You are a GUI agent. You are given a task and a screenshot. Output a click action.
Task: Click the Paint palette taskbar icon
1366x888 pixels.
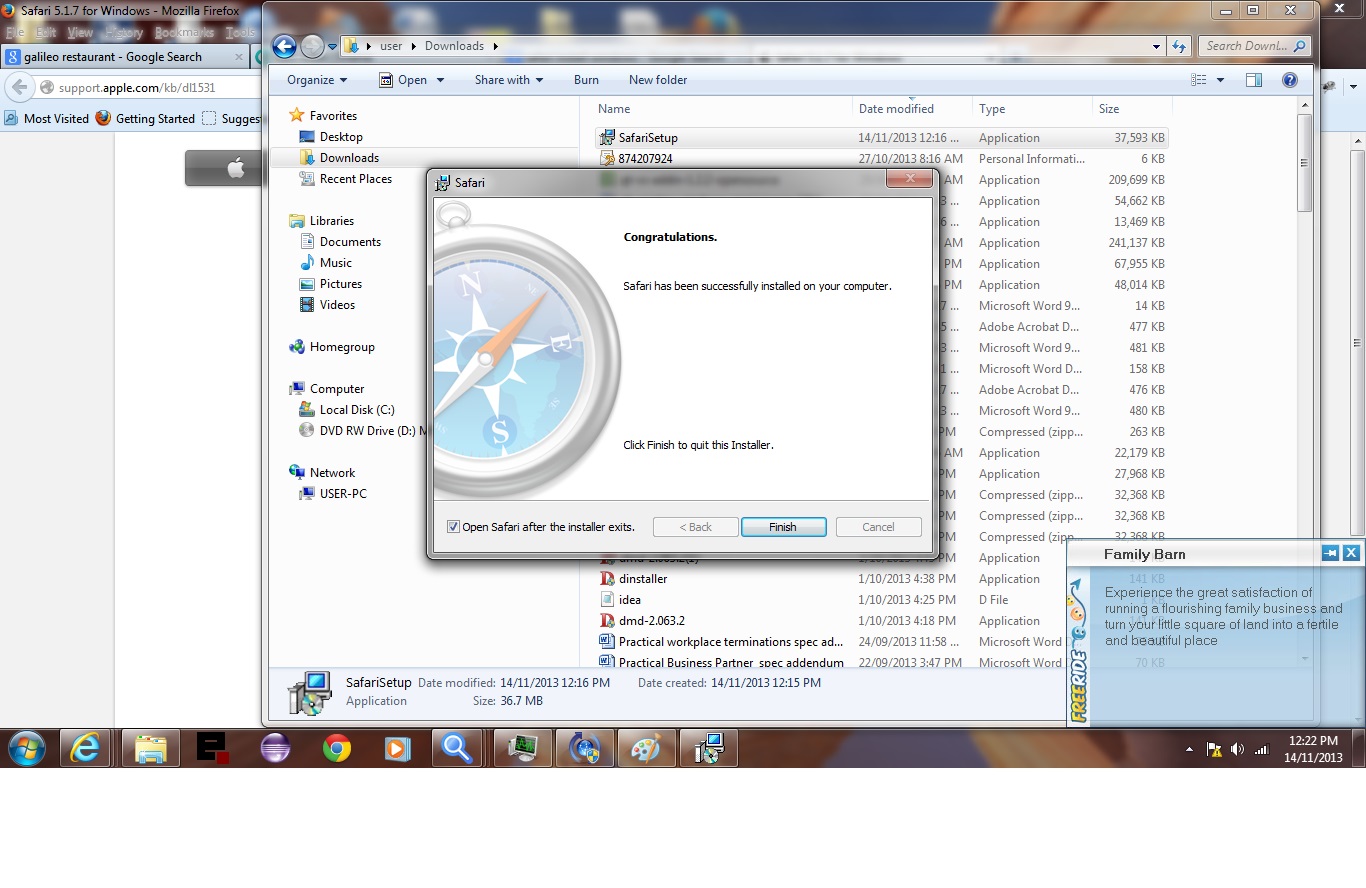646,748
